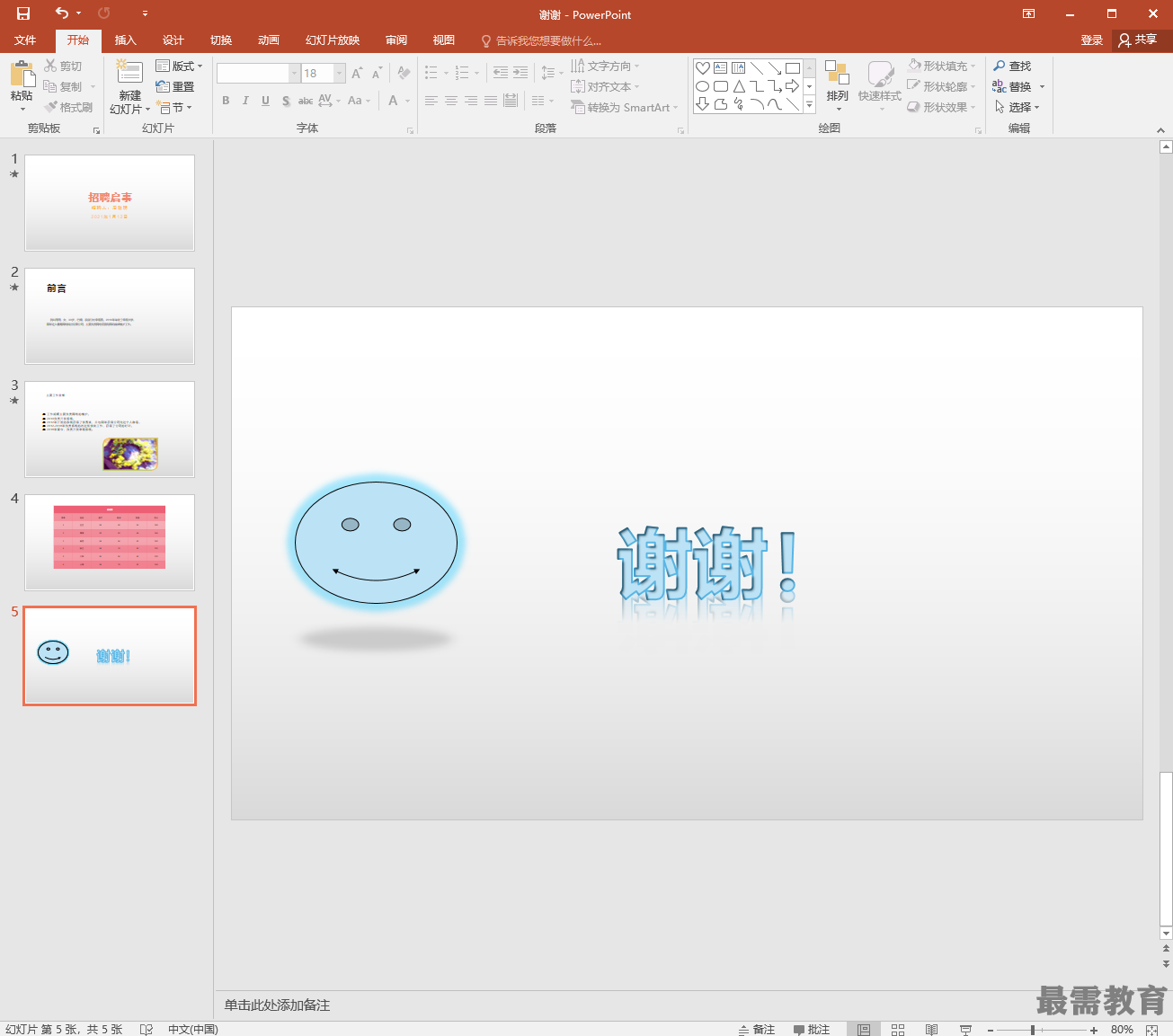Open the font name combo box dropdown
The image size is (1173, 1036).
point(294,73)
